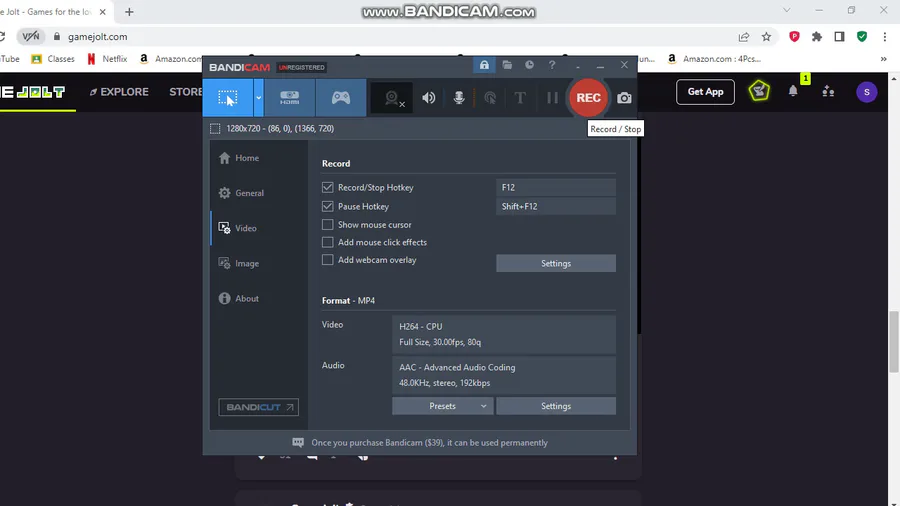The width and height of the screenshot is (900, 506).
Task: Open Format section Settings button
Action: [556, 406]
